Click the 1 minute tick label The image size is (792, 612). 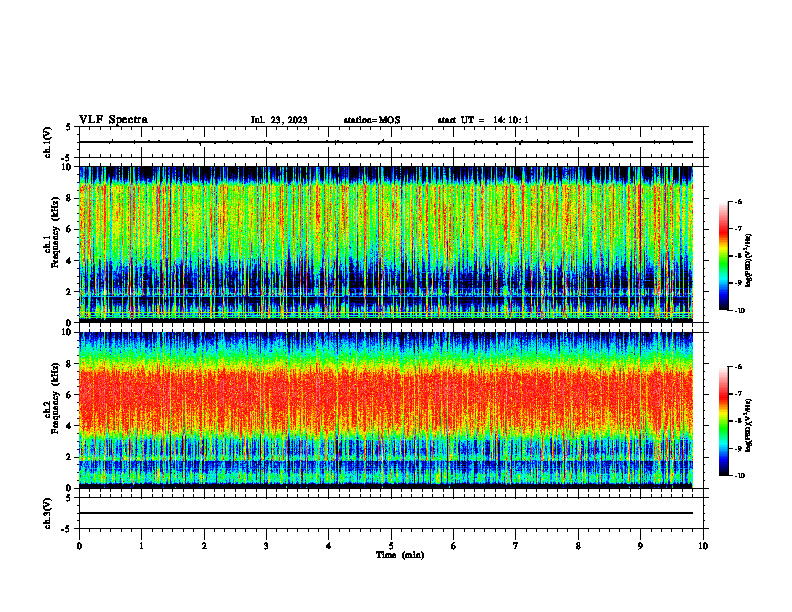click(141, 546)
